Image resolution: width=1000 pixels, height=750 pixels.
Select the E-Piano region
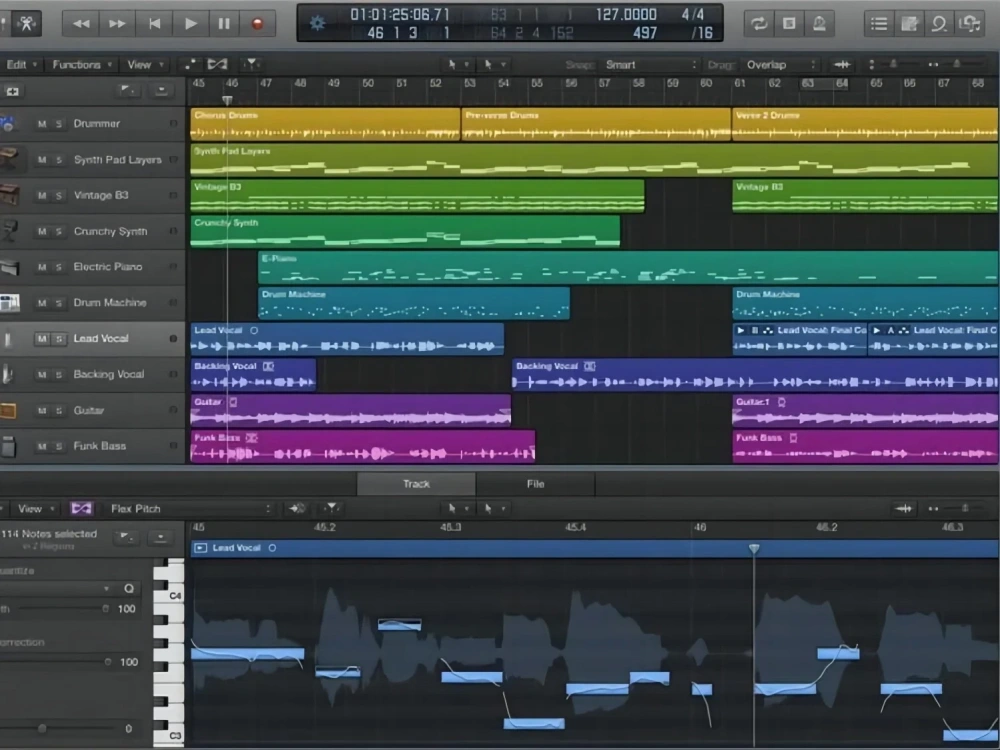(x=628, y=267)
